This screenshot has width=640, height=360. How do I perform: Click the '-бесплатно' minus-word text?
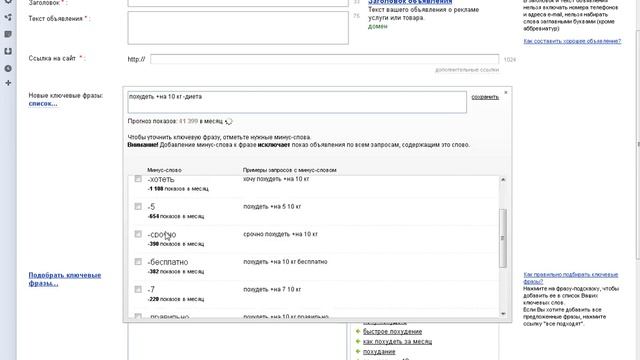168,262
